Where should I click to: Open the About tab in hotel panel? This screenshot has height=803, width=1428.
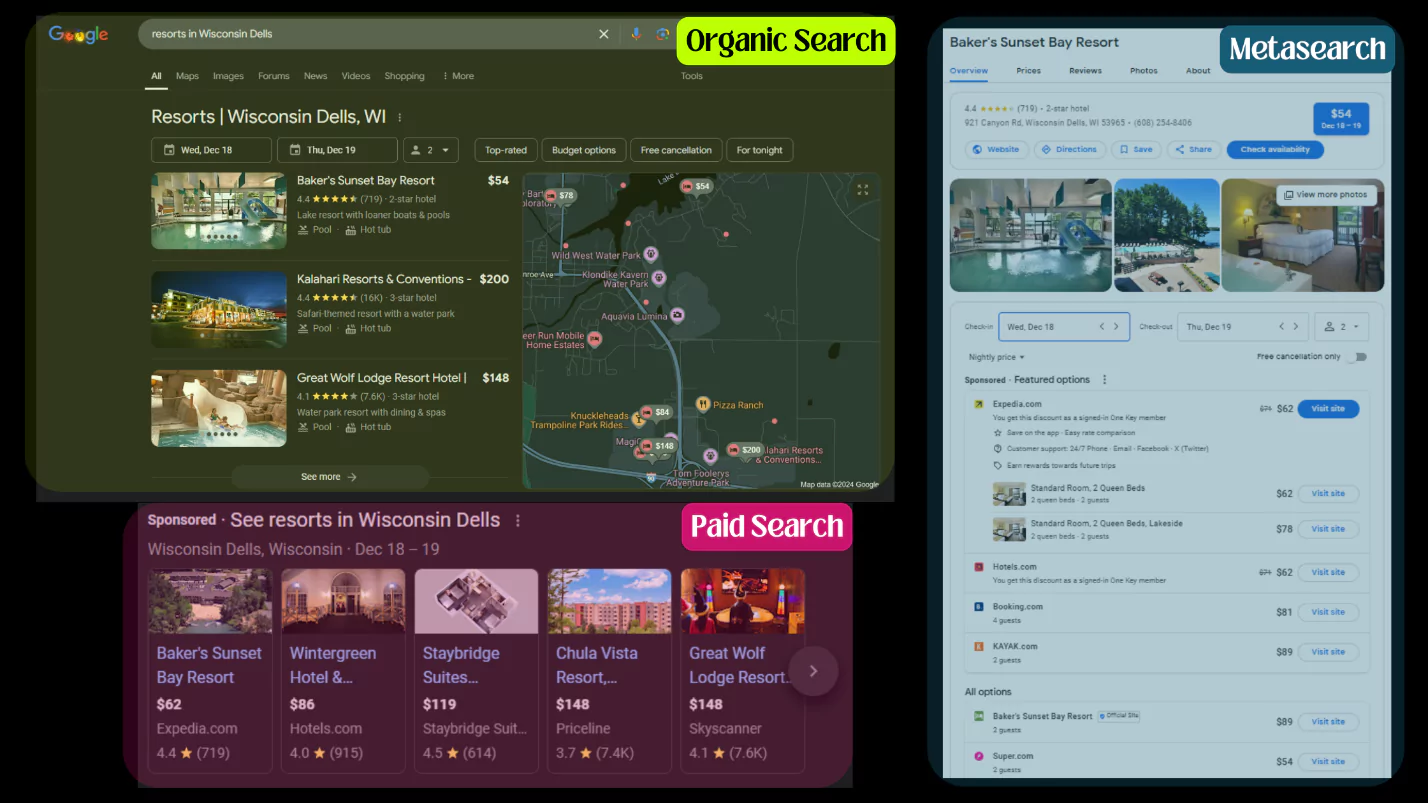[1198, 71]
